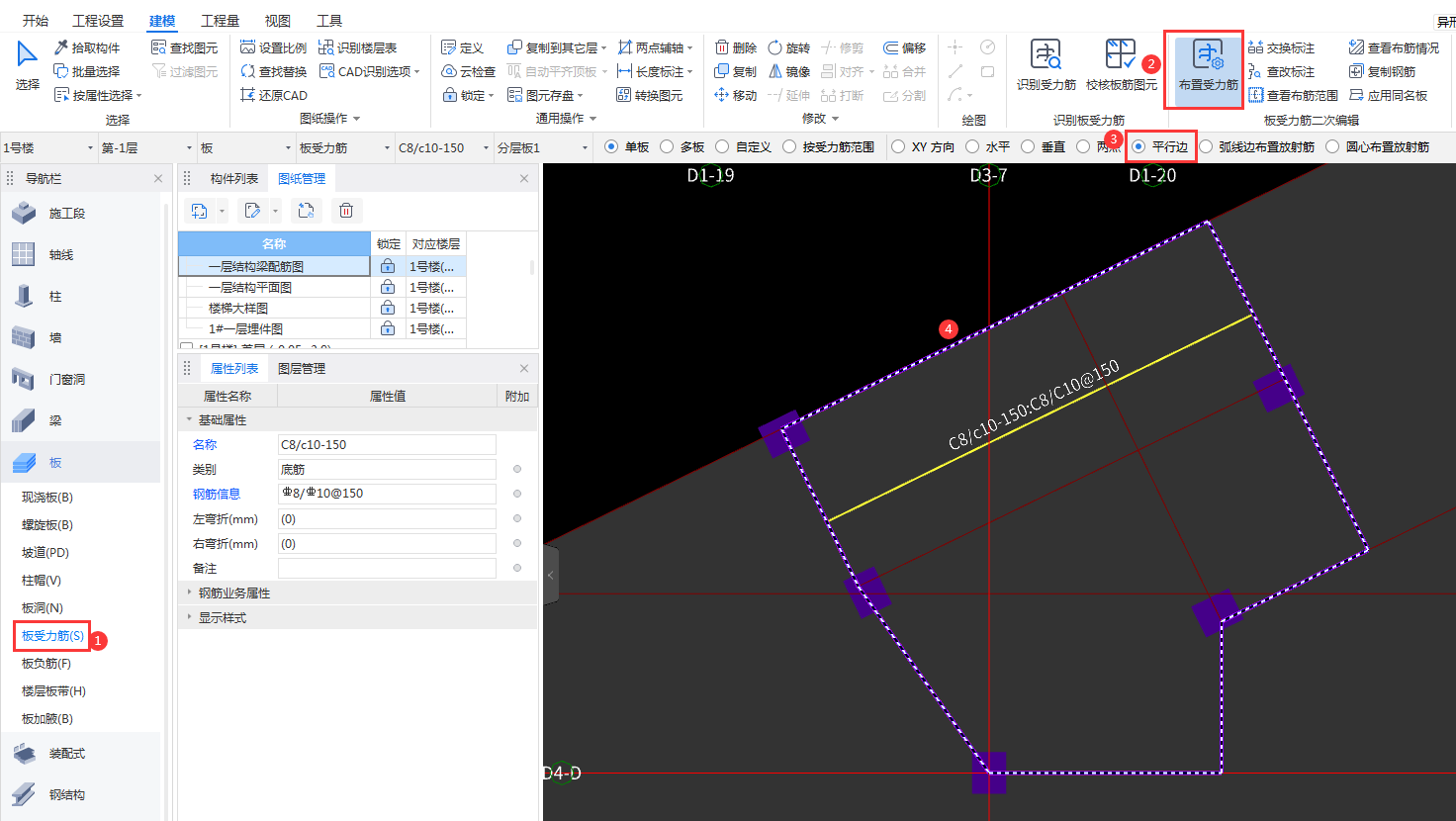Open 查看布筋范围 view rebar range
This screenshot has height=821, width=1456.
pyautogui.click(x=1294, y=95)
